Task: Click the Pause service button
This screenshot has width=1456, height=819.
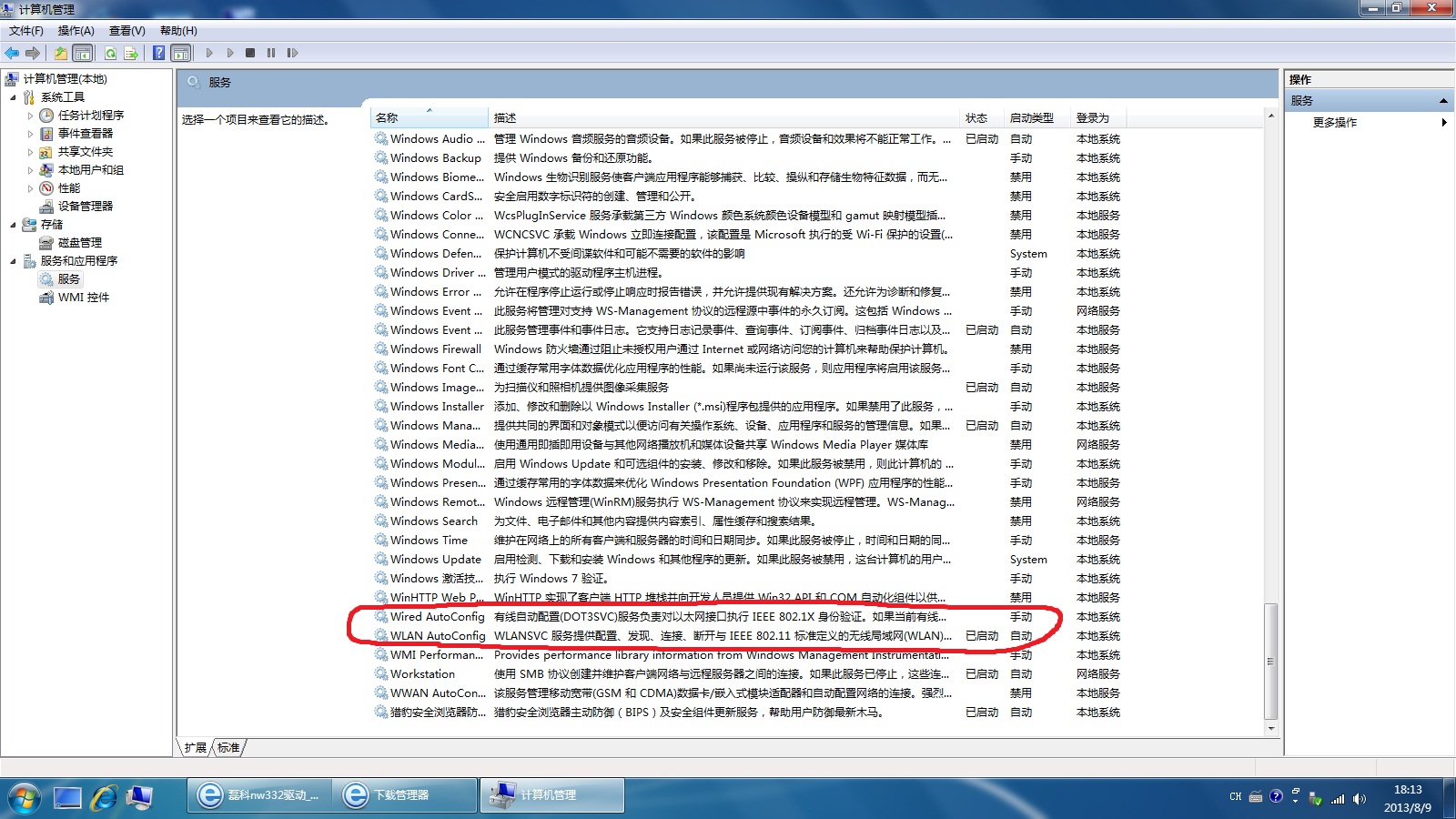Action: (271, 53)
